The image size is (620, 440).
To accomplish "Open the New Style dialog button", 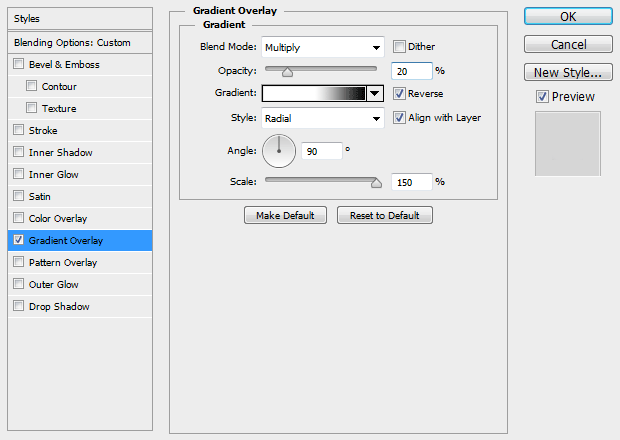I will pos(568,72).
